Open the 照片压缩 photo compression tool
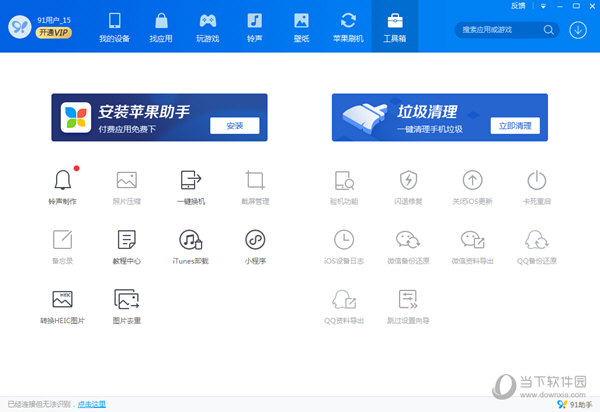The image size is (600, 412). pos(127,187)
